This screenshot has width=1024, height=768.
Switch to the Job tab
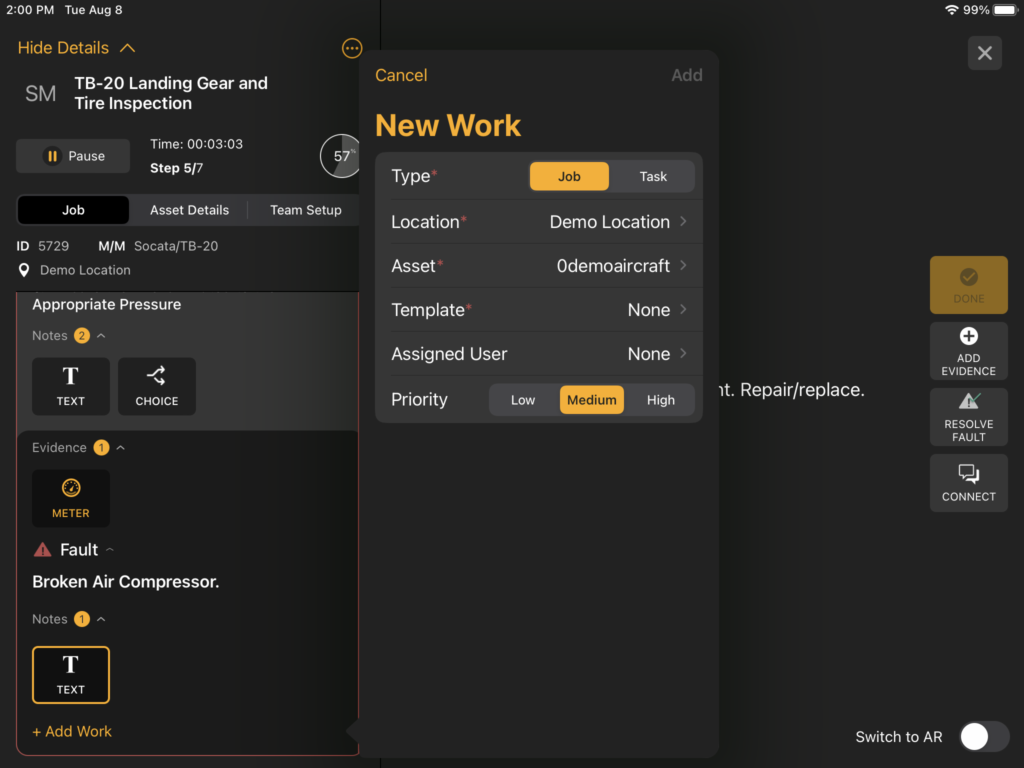tap(73, 210)
